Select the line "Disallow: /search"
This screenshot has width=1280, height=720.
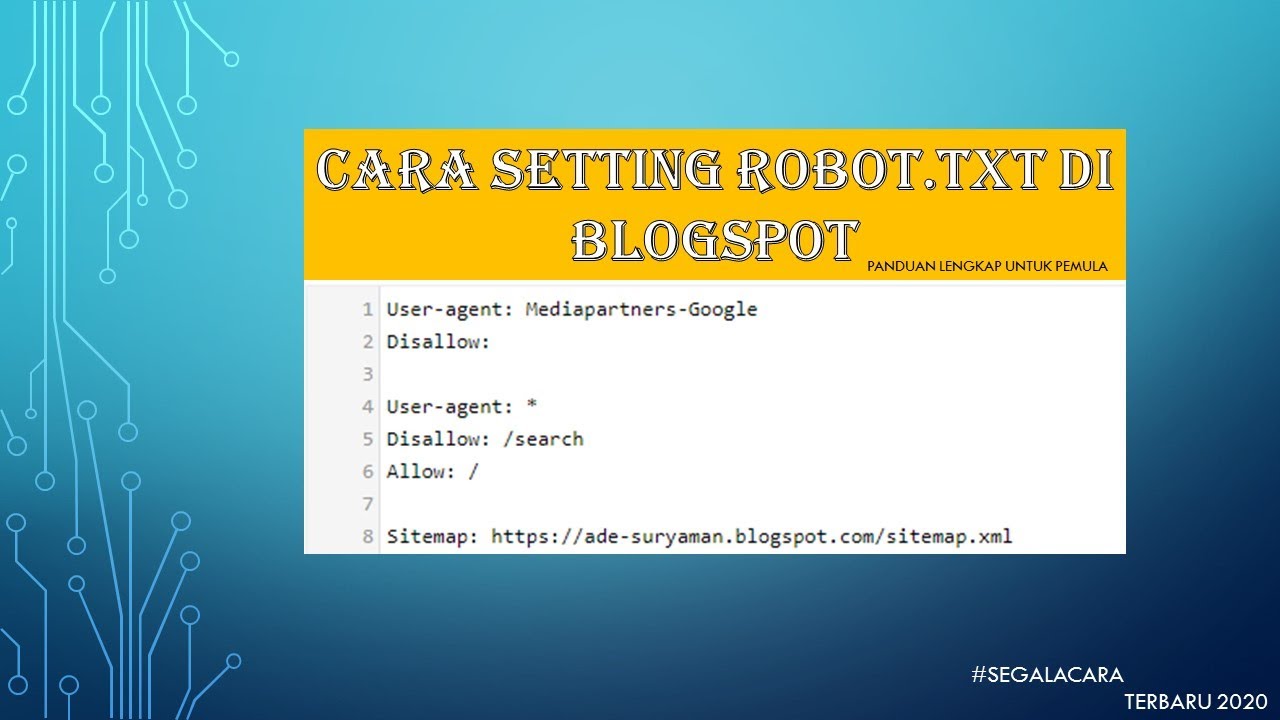pyautogui.click(x=485, y=439)
